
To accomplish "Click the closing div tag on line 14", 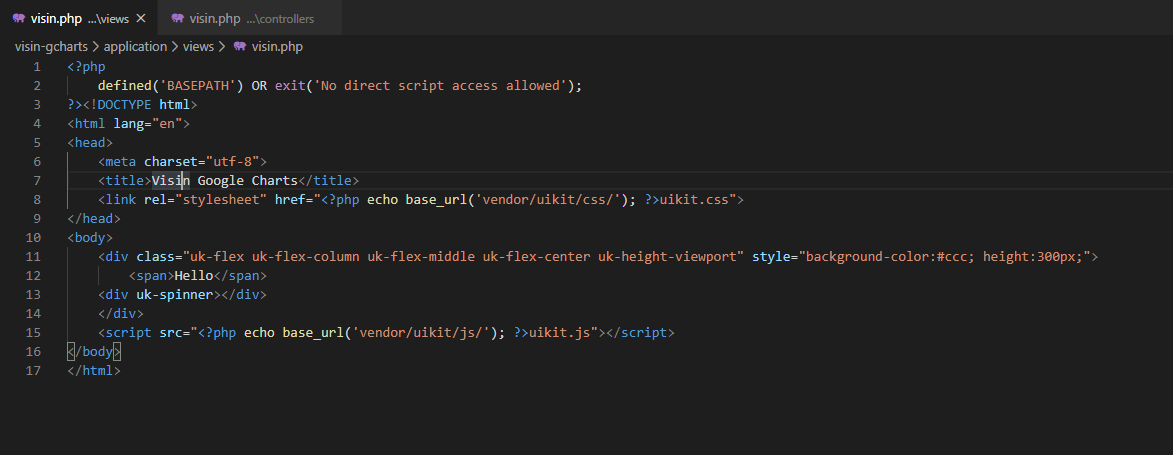I will 120,314.
